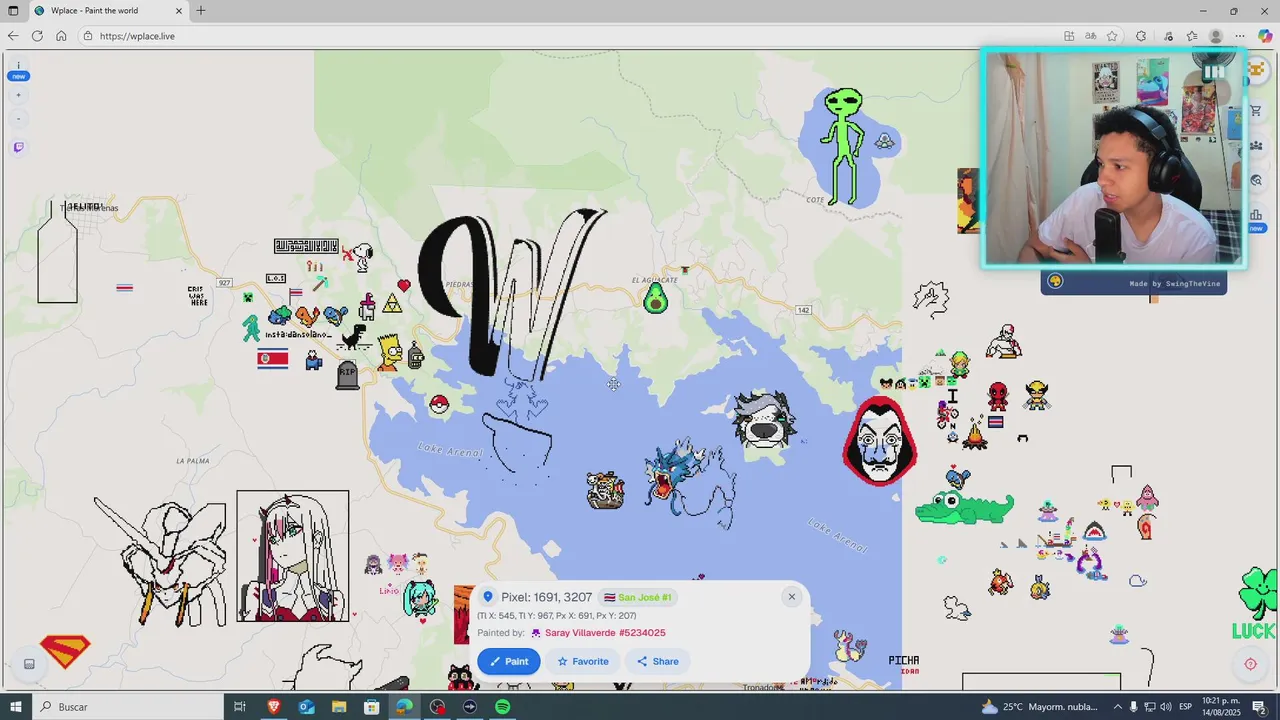Open the Twitch icon button at left
This screenshot has width=1280, height=720.
coord(18,147)
